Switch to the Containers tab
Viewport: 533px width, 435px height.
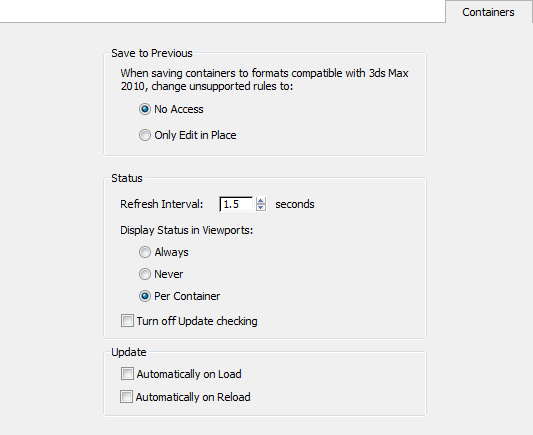click(488, 12)
